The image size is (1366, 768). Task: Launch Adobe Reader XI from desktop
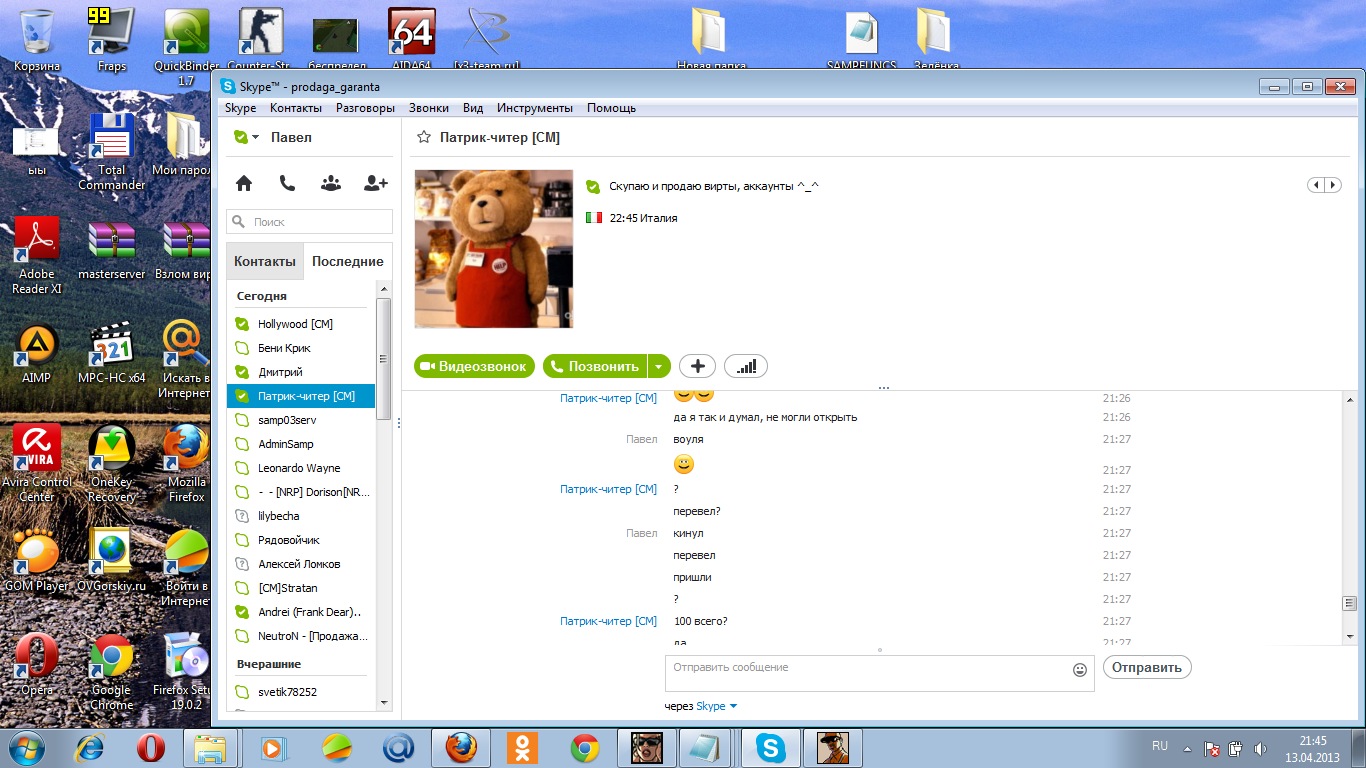click(x=37, y=256)
